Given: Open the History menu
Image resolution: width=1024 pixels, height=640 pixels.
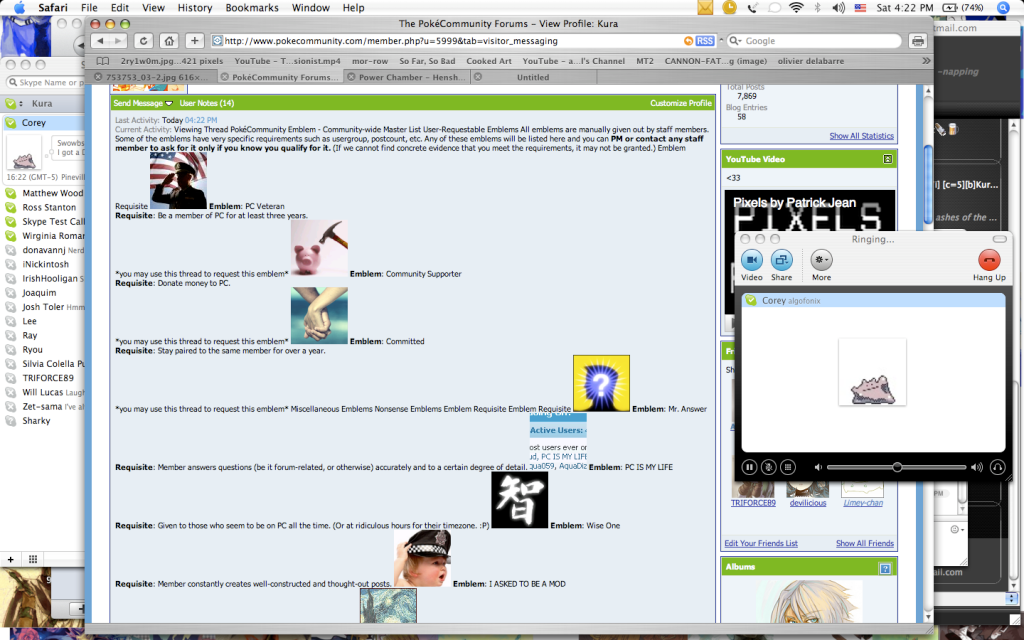Looking at the screenshot, I should [x=195, y=8].
